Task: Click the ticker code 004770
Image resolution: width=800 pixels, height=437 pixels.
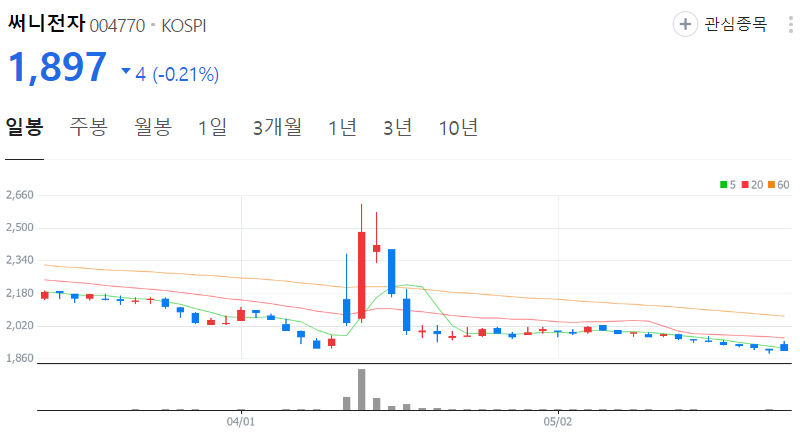Action: coord(117,25)
